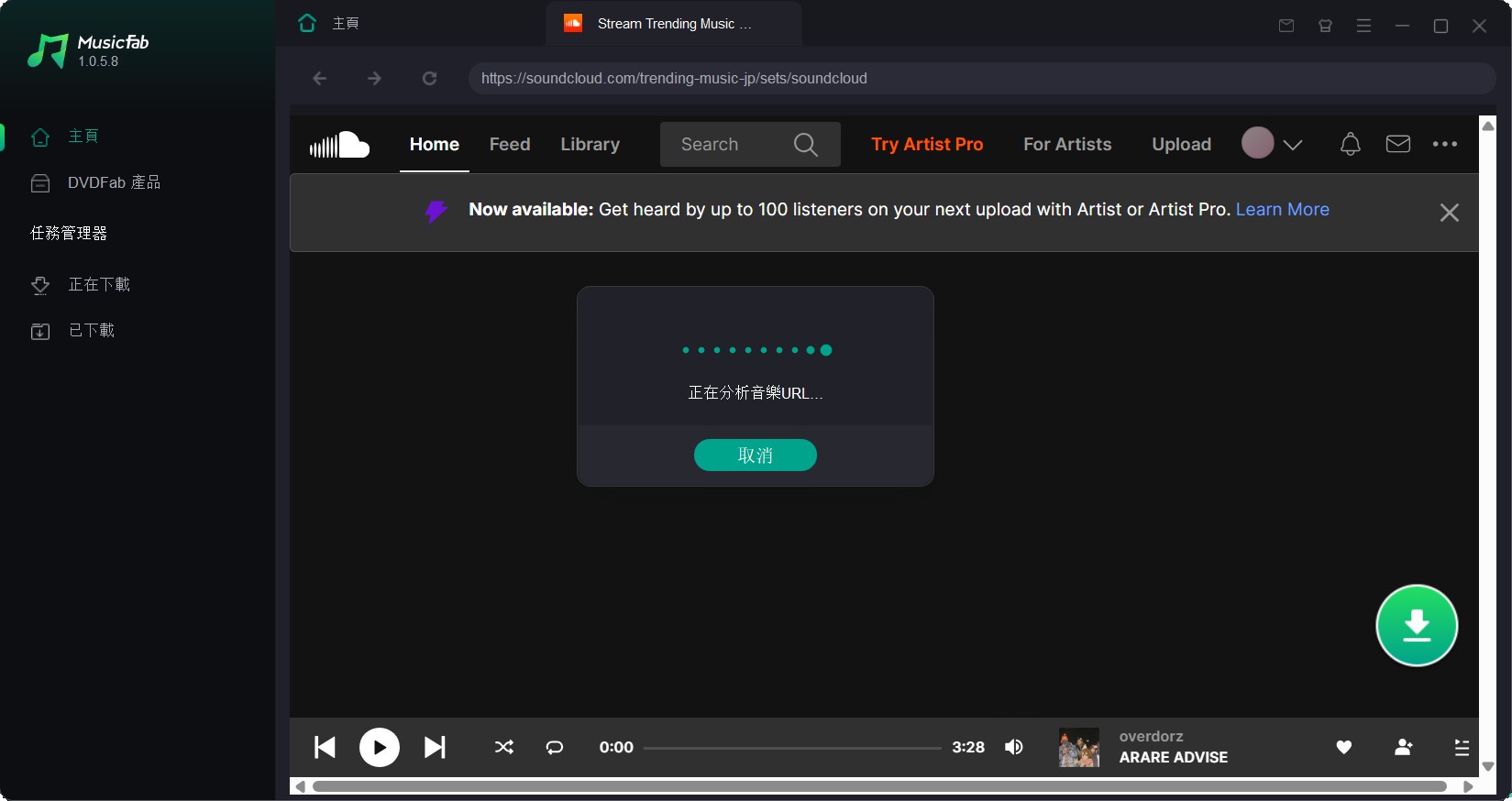Image resolution: width=1512 pixels, height=801 pixels.
Task: Click the 3:28 track duration text
Action: tap(968, 748)
